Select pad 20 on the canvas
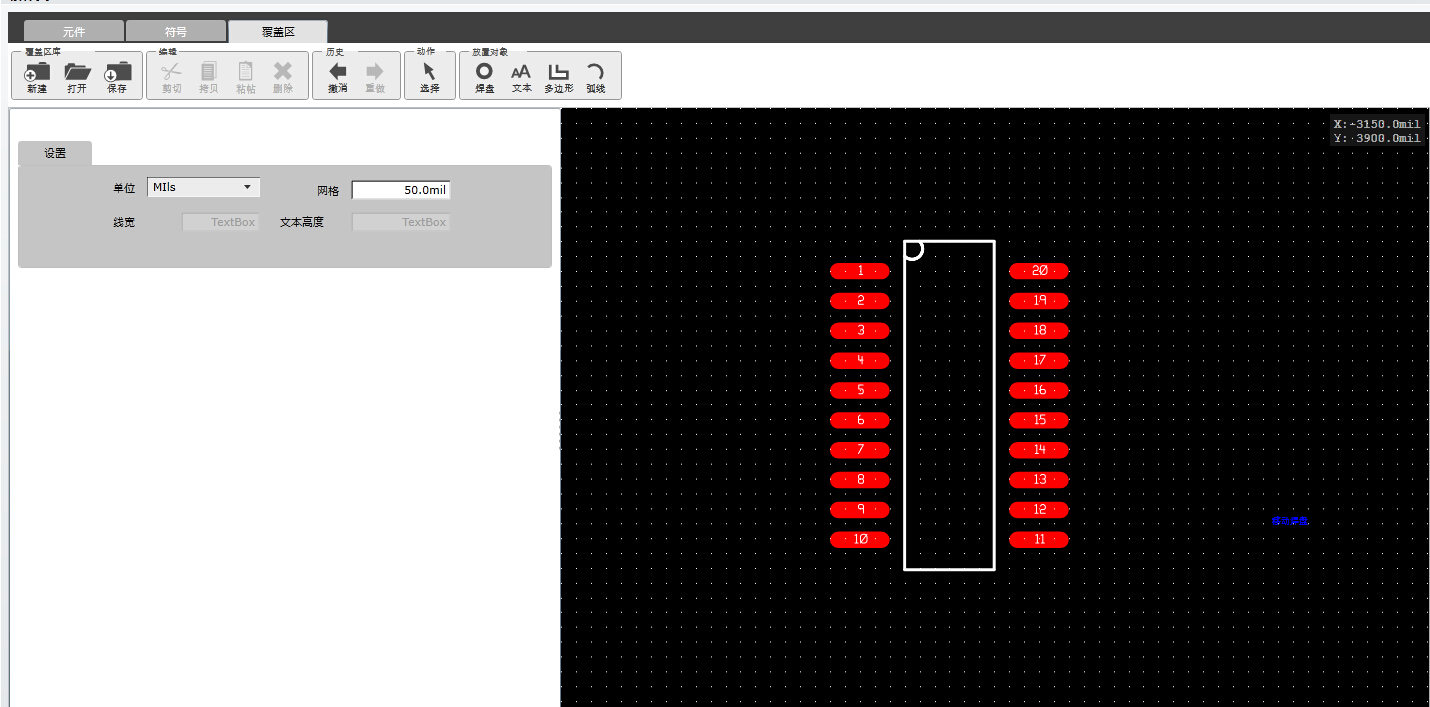 click(1039, 271)
